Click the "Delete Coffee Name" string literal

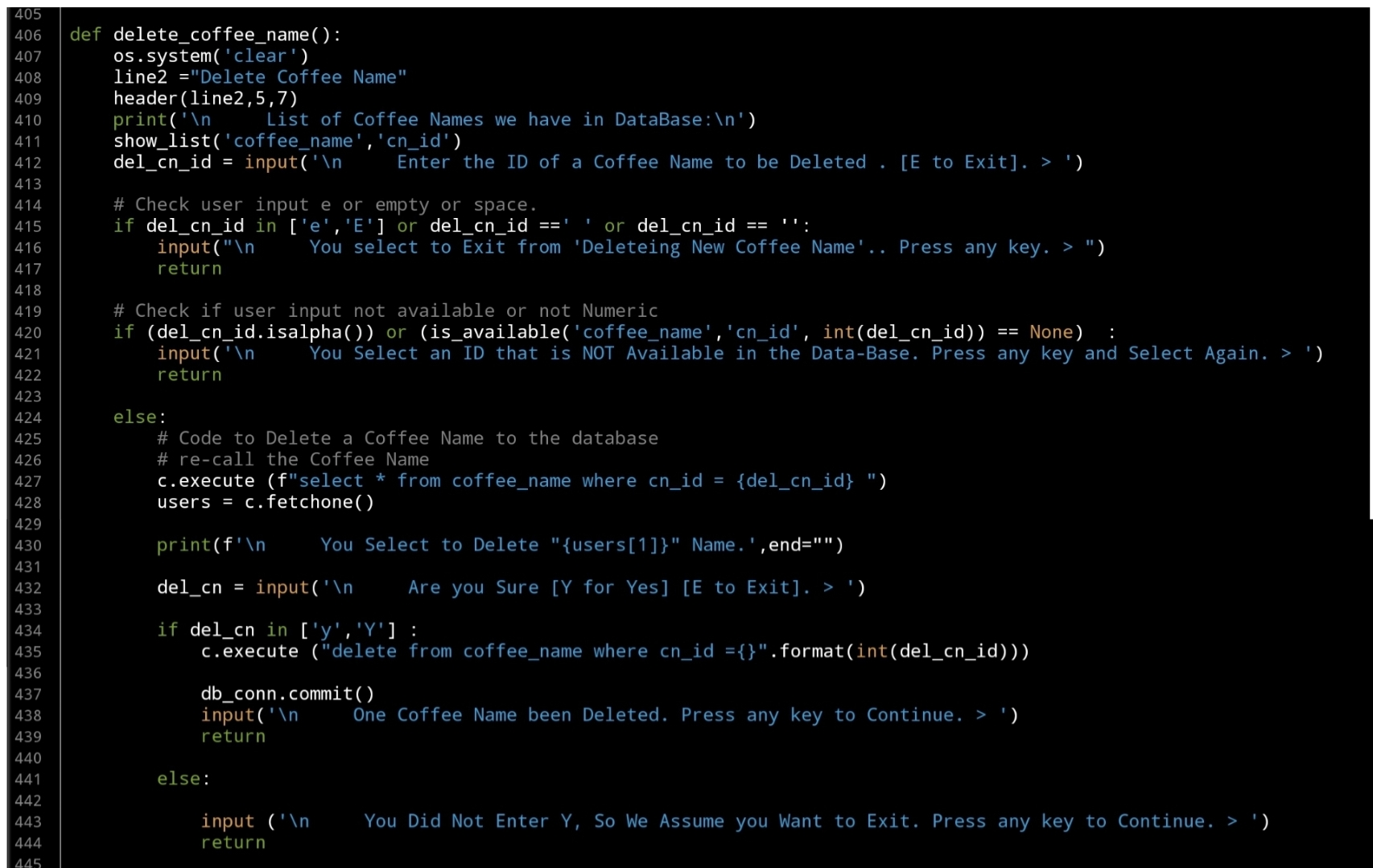[299, 77]
